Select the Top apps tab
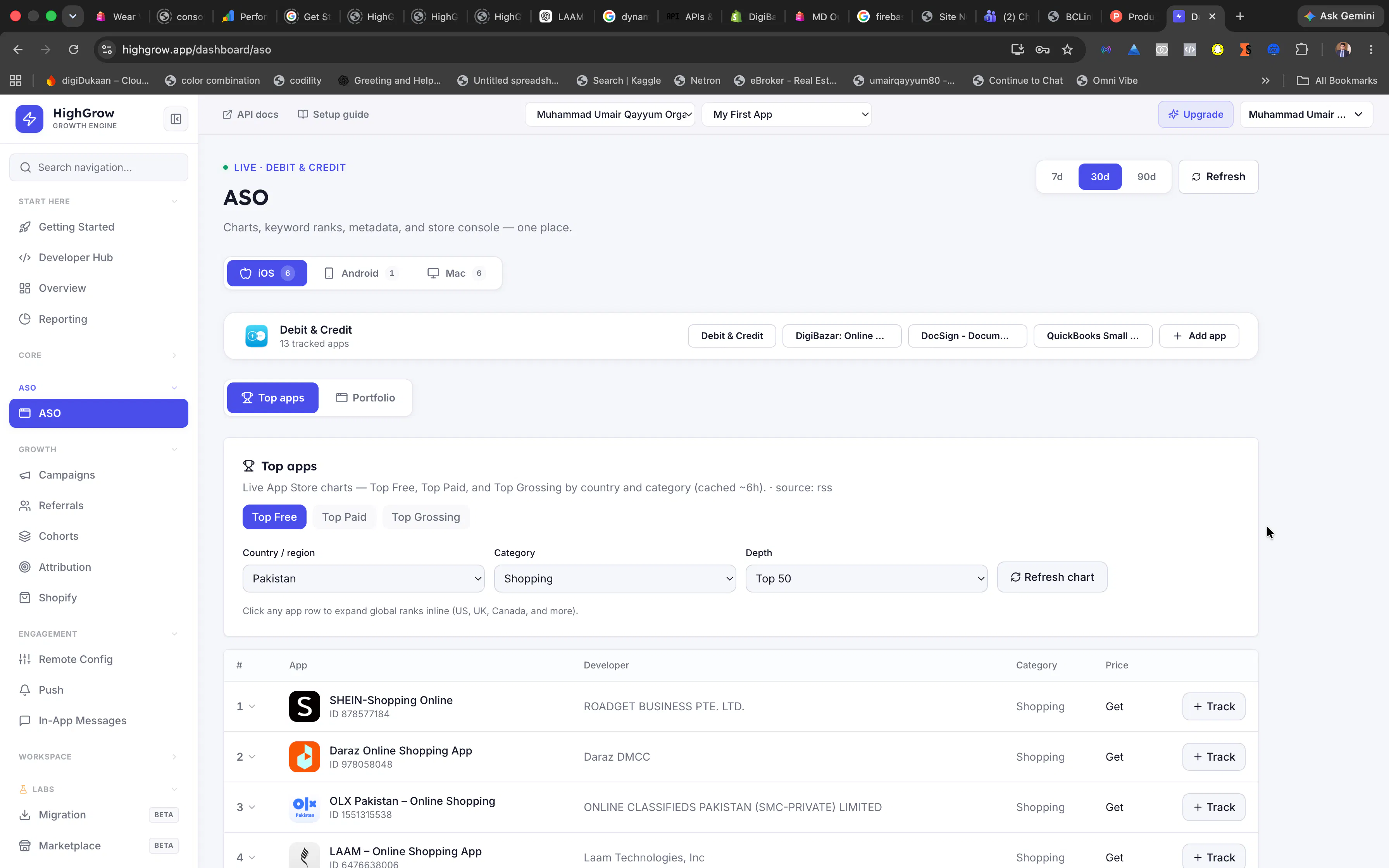Screen dimensions: 1389x868 272,398
